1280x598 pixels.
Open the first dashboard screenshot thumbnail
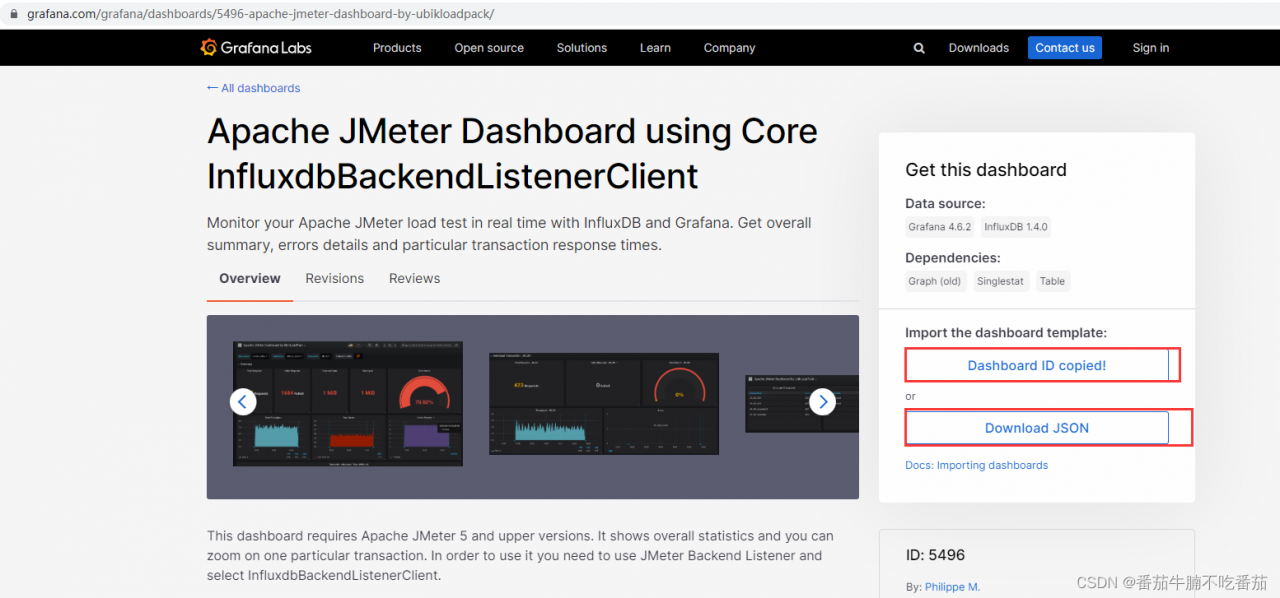coord(348,403)
